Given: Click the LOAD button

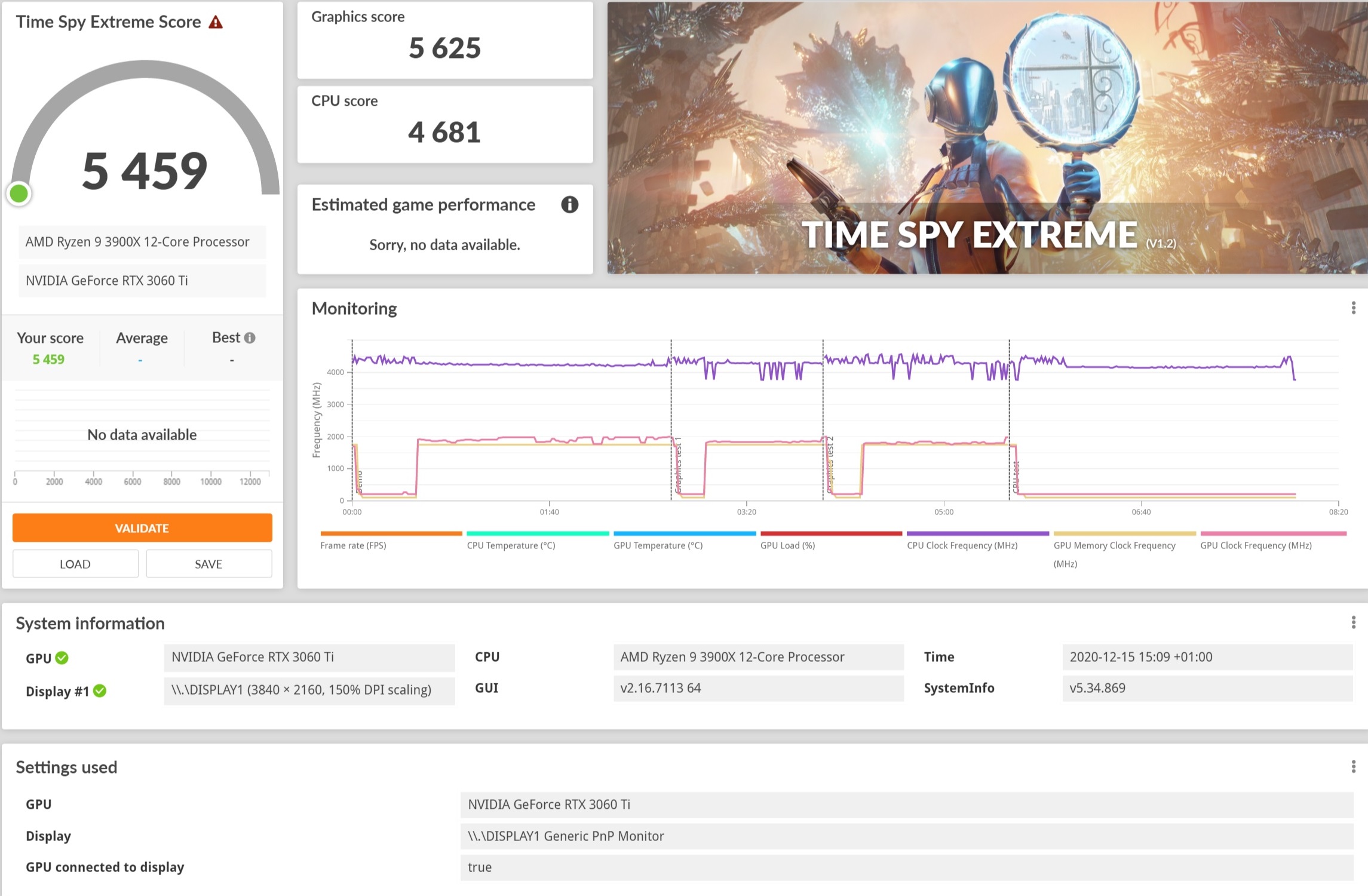Looking at the screenshot, I should [75, 564].
